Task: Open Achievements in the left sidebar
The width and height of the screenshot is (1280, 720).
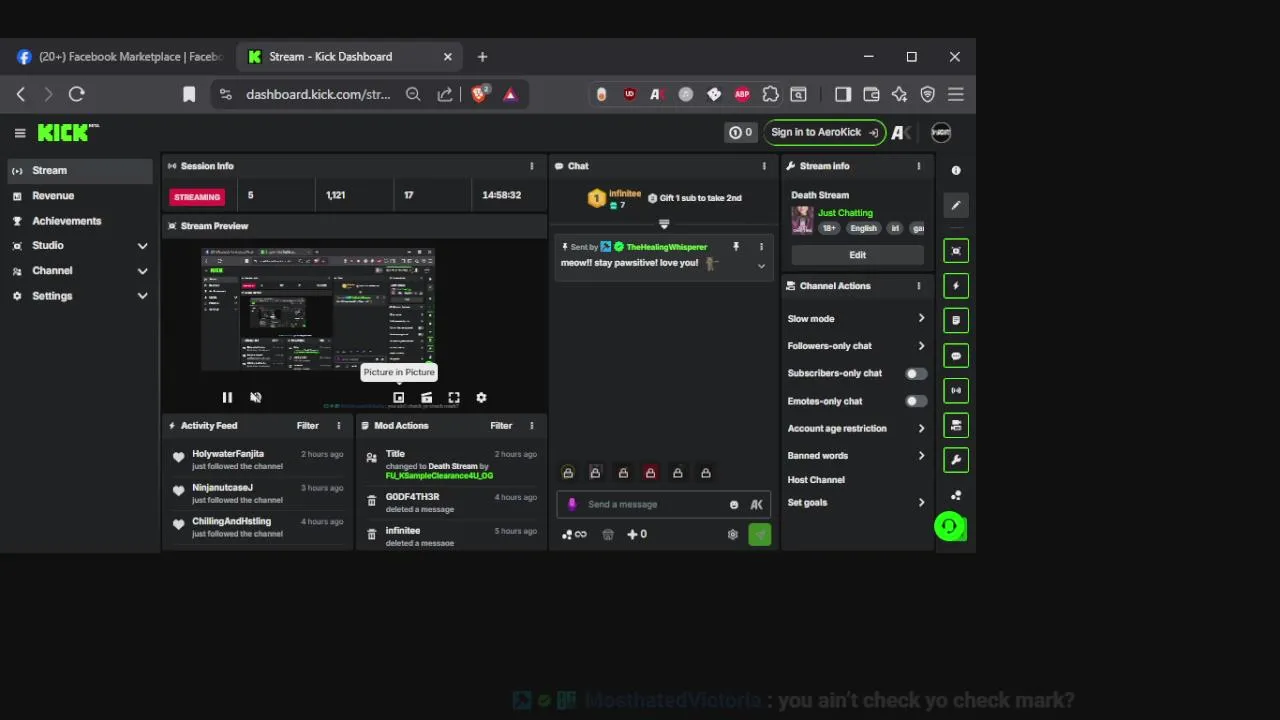Action: pyautogui.click(x=80, y=221)
